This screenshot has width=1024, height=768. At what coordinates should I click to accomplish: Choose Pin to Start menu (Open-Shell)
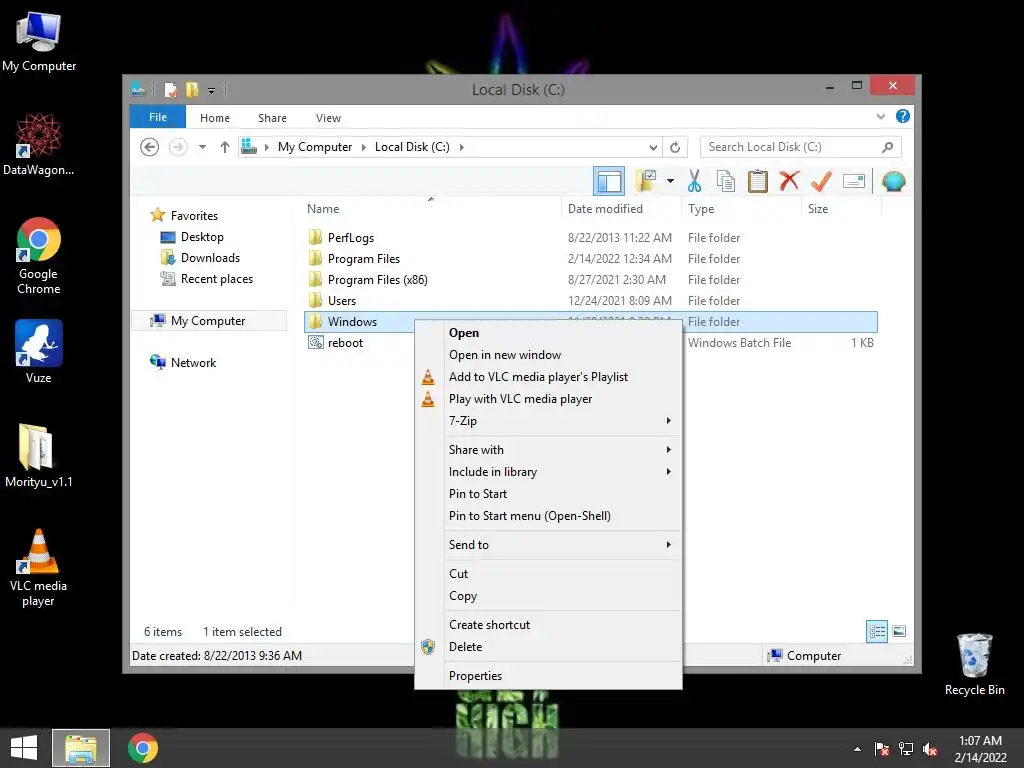(x=549, y=516)
